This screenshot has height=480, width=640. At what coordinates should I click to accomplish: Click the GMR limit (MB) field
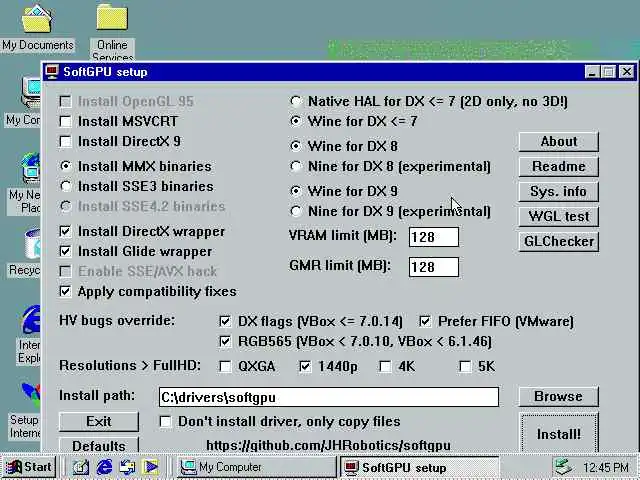click(x=433, y=267)
